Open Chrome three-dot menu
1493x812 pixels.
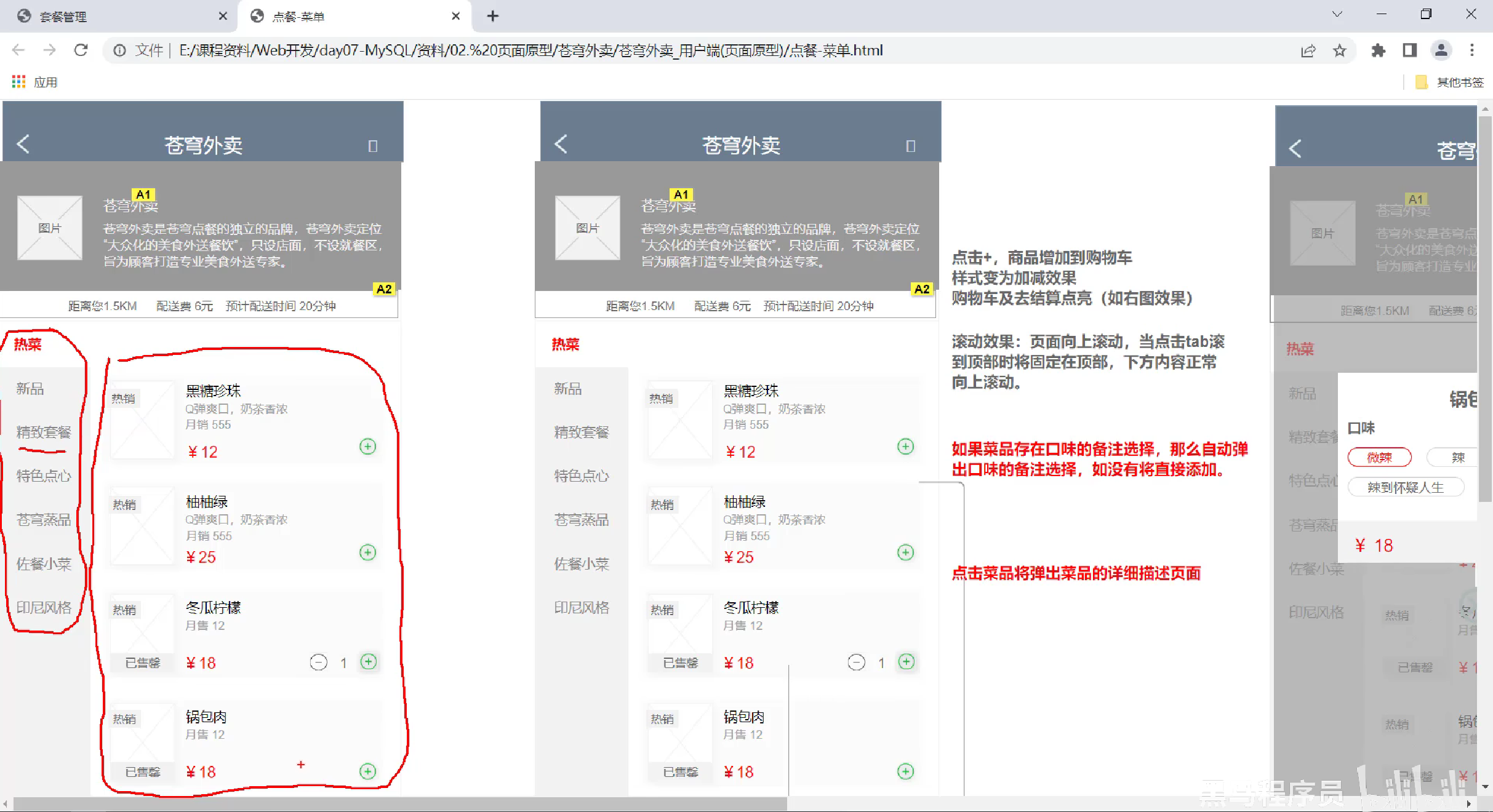[x=1471, y=50]
